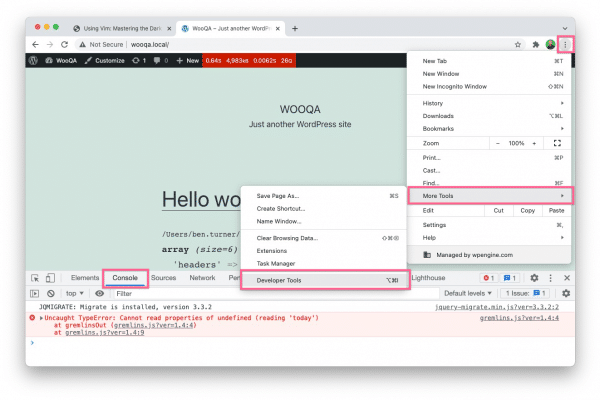The height and width of the screenshot is (400, 600).
Task: Open the Extensions puzzle-piece icon
Action: 535,45
